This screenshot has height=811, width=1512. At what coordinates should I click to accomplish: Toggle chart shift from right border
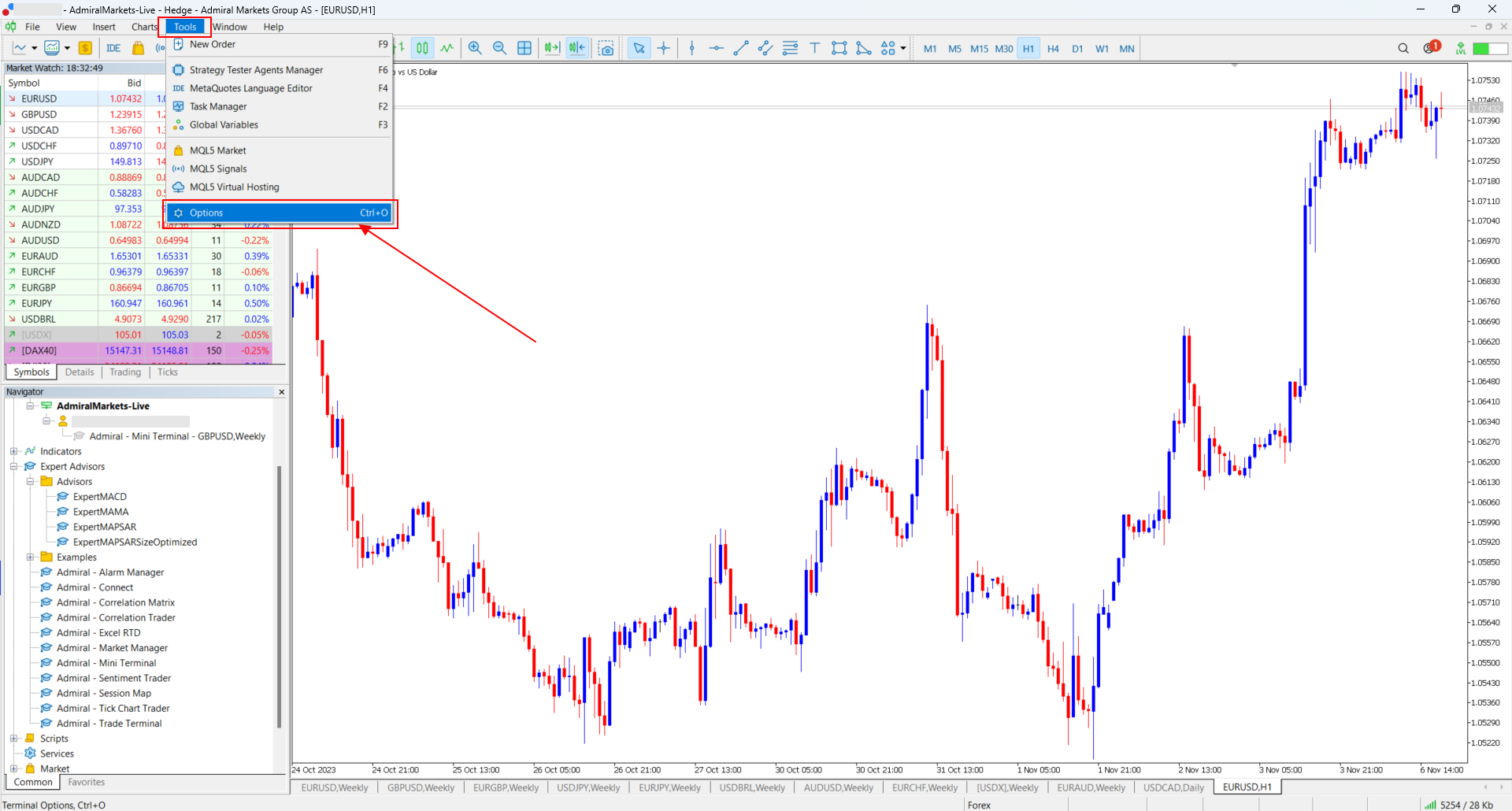point(577,48)
